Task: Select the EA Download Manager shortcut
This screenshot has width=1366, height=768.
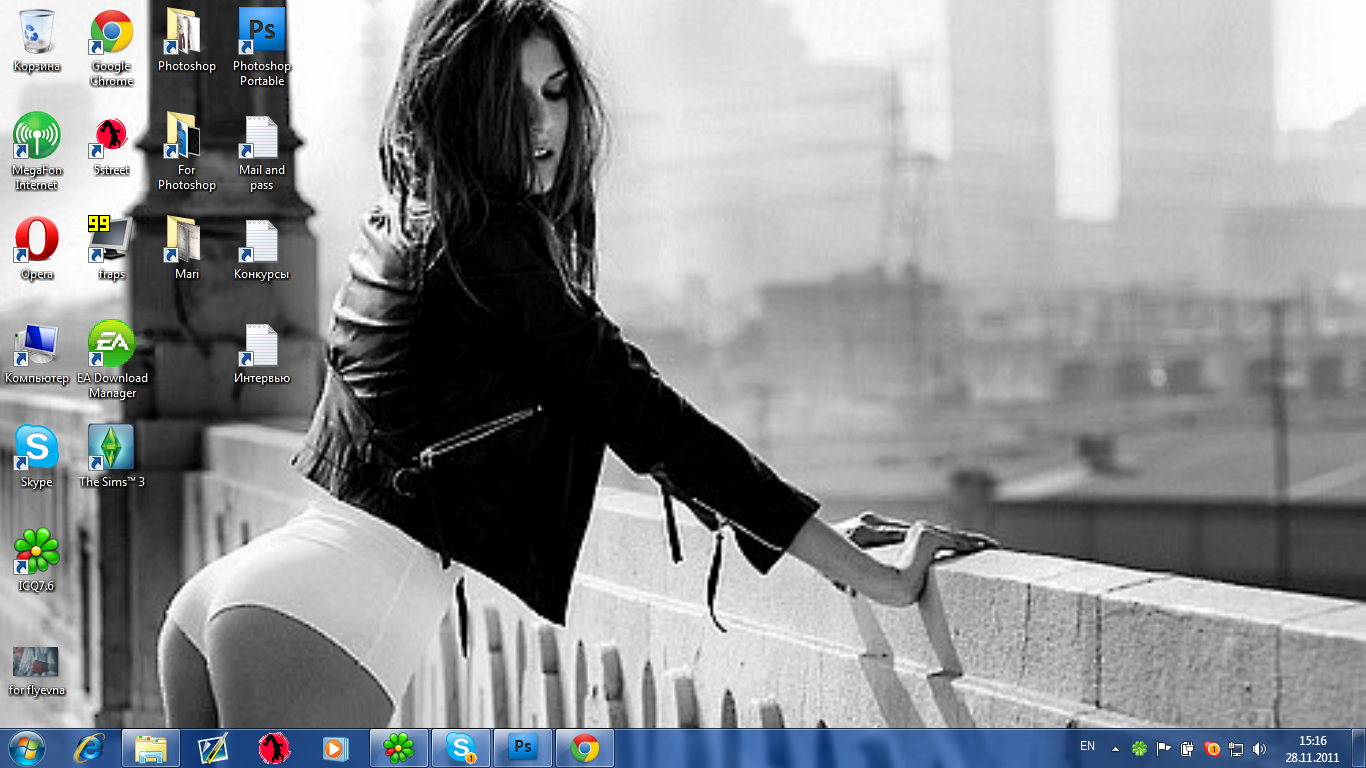Action: 112,359
